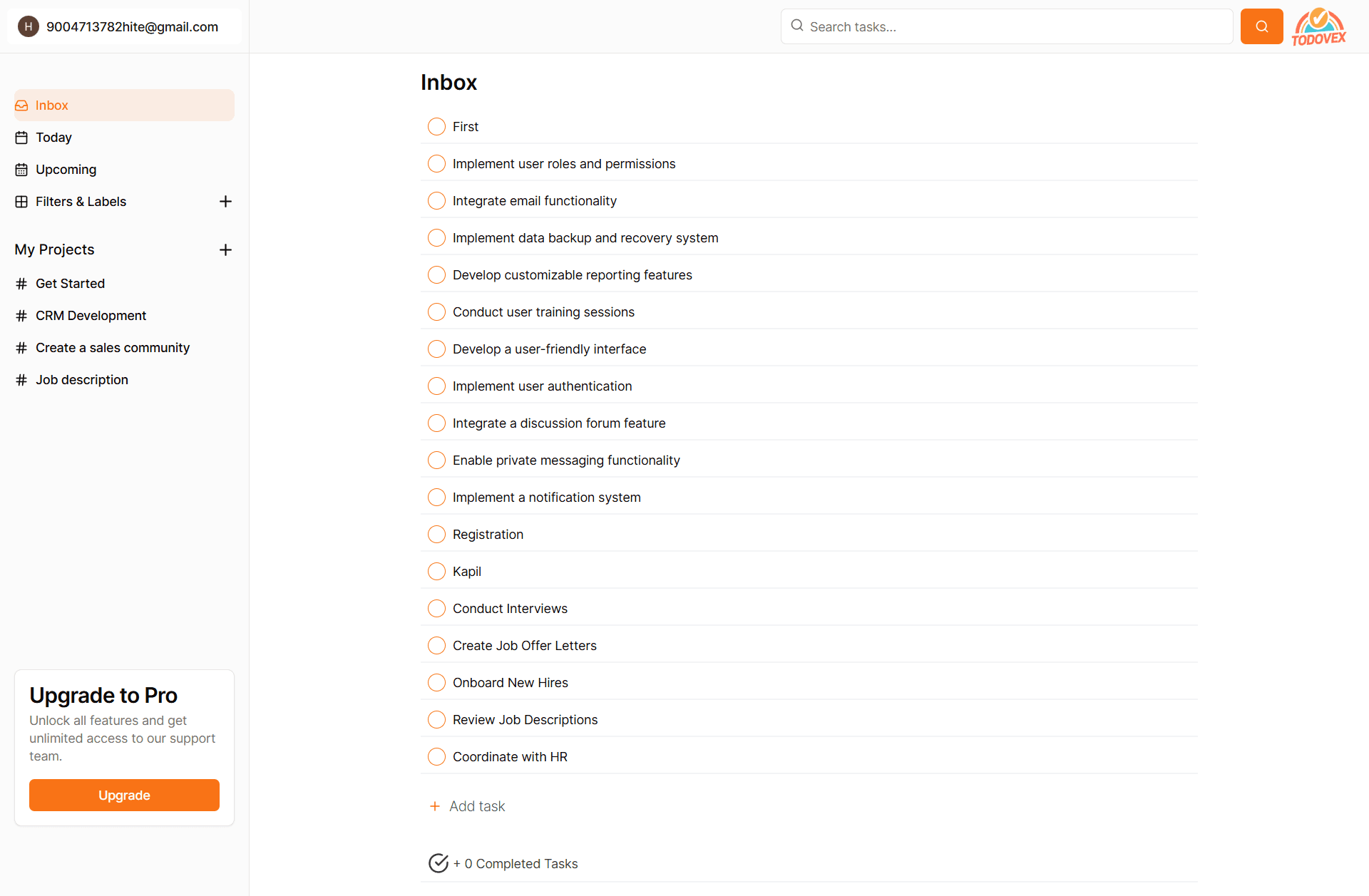Expand the Completed Tasks section

coord(521,863)
